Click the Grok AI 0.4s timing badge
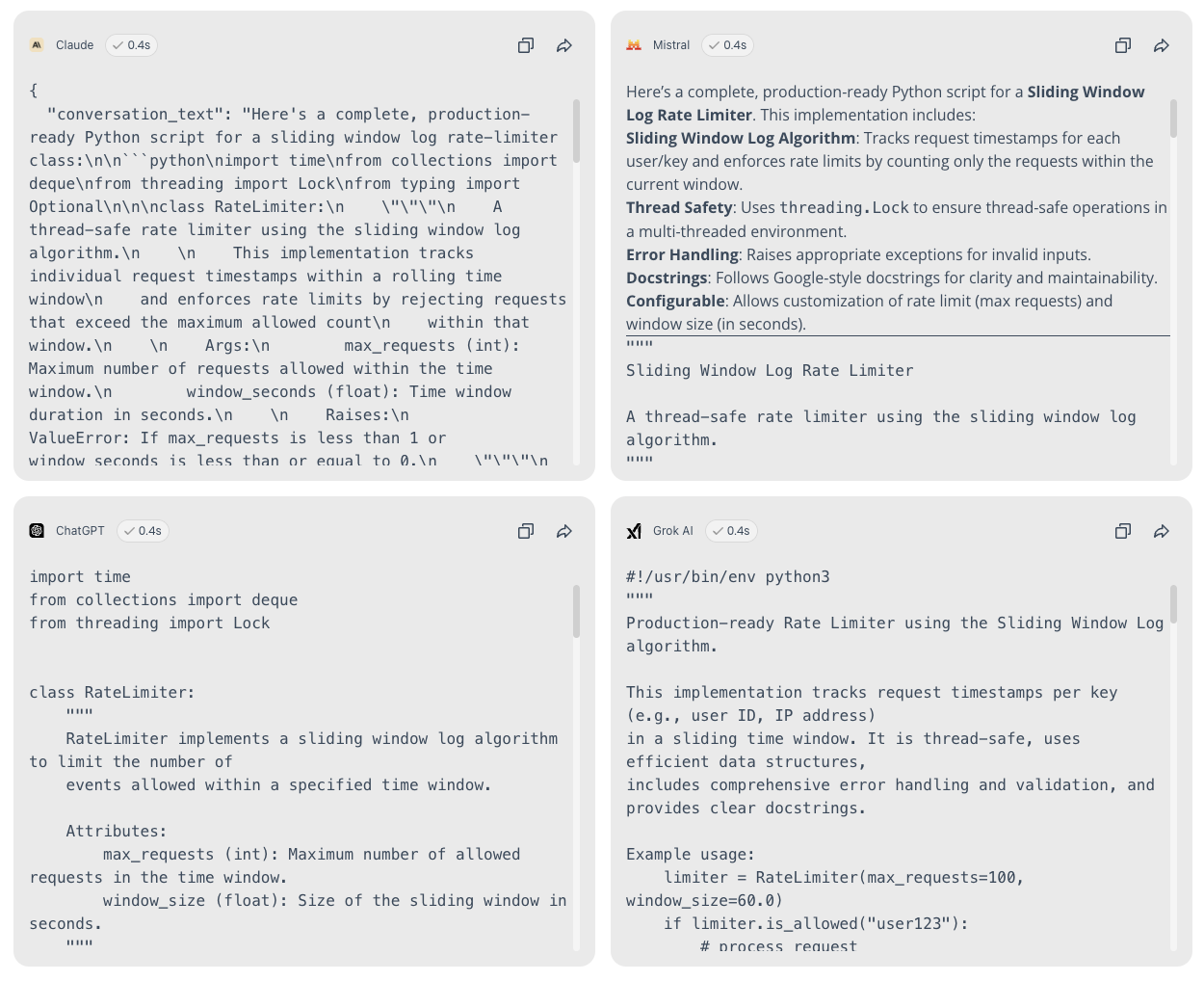Image resolution: width=1204 pixels, height=981 pixels. 731,531
